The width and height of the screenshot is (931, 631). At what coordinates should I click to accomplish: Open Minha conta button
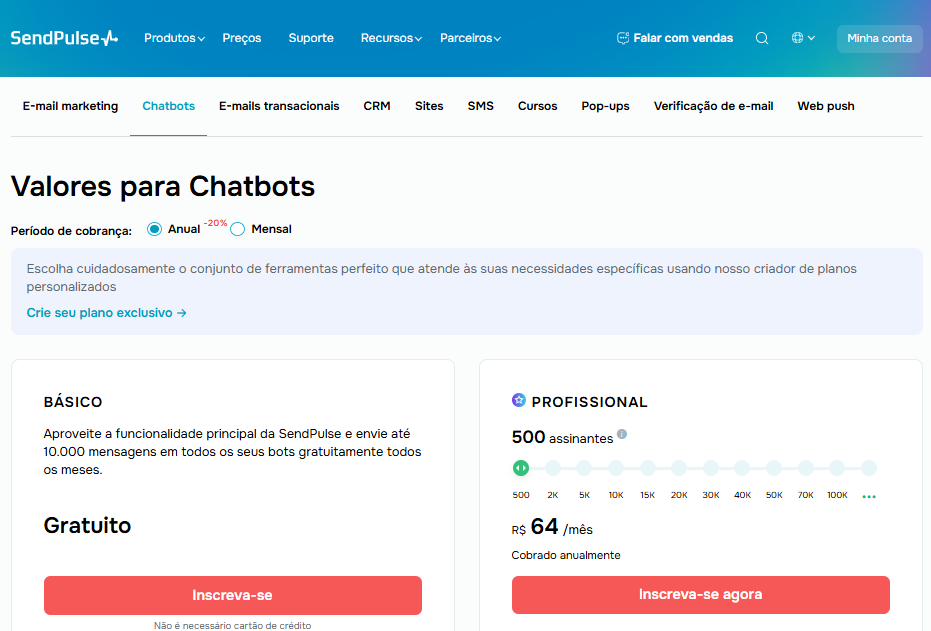(x=879, y=39)
